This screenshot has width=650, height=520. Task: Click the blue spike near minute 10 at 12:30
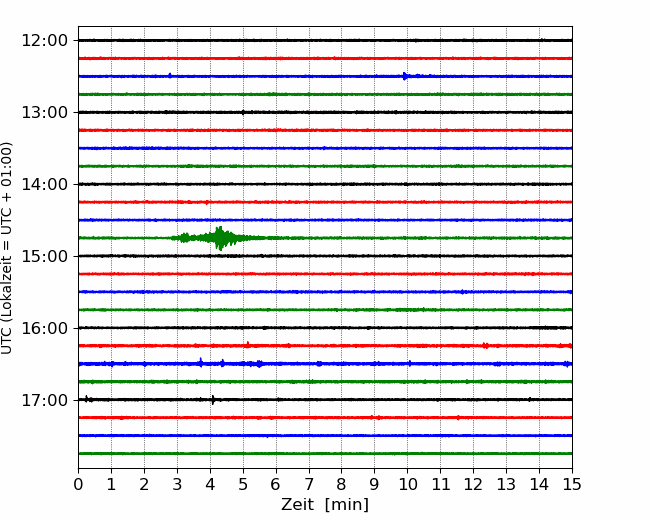[x=405, y=76]
